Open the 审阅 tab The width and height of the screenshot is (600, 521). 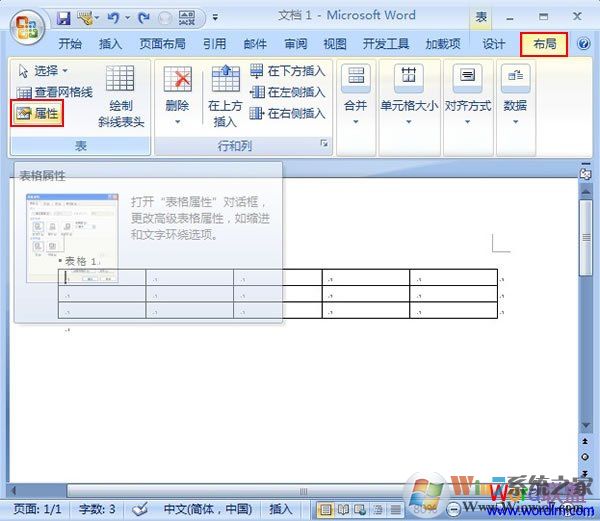click(x=296, y=44)
